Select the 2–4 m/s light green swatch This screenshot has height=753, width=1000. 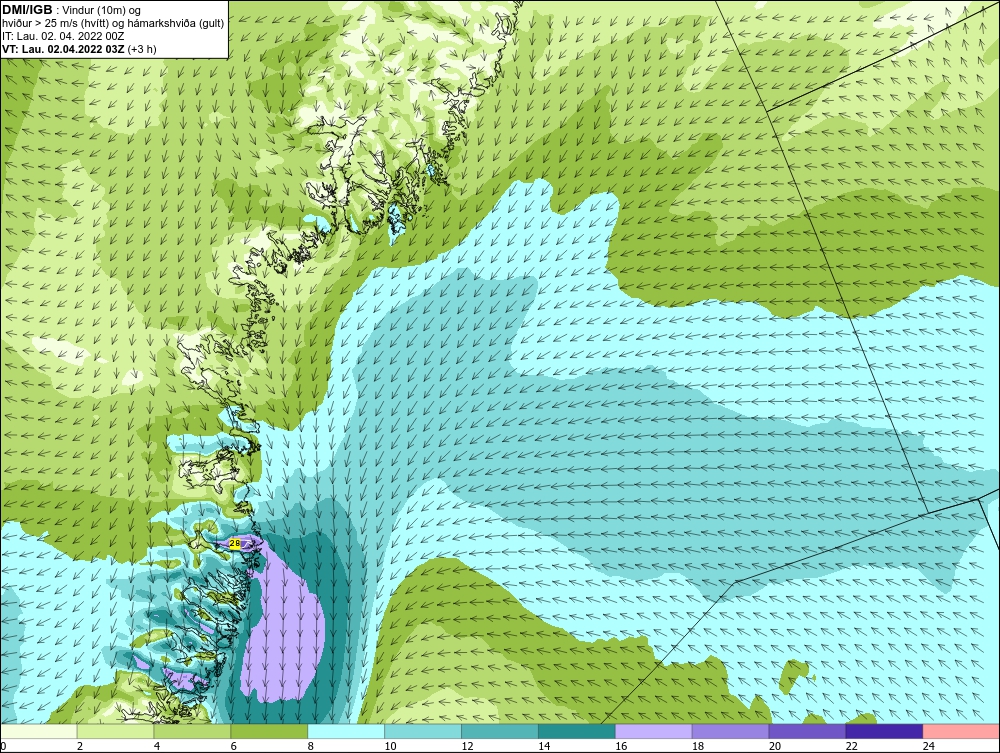coord(115,731)
